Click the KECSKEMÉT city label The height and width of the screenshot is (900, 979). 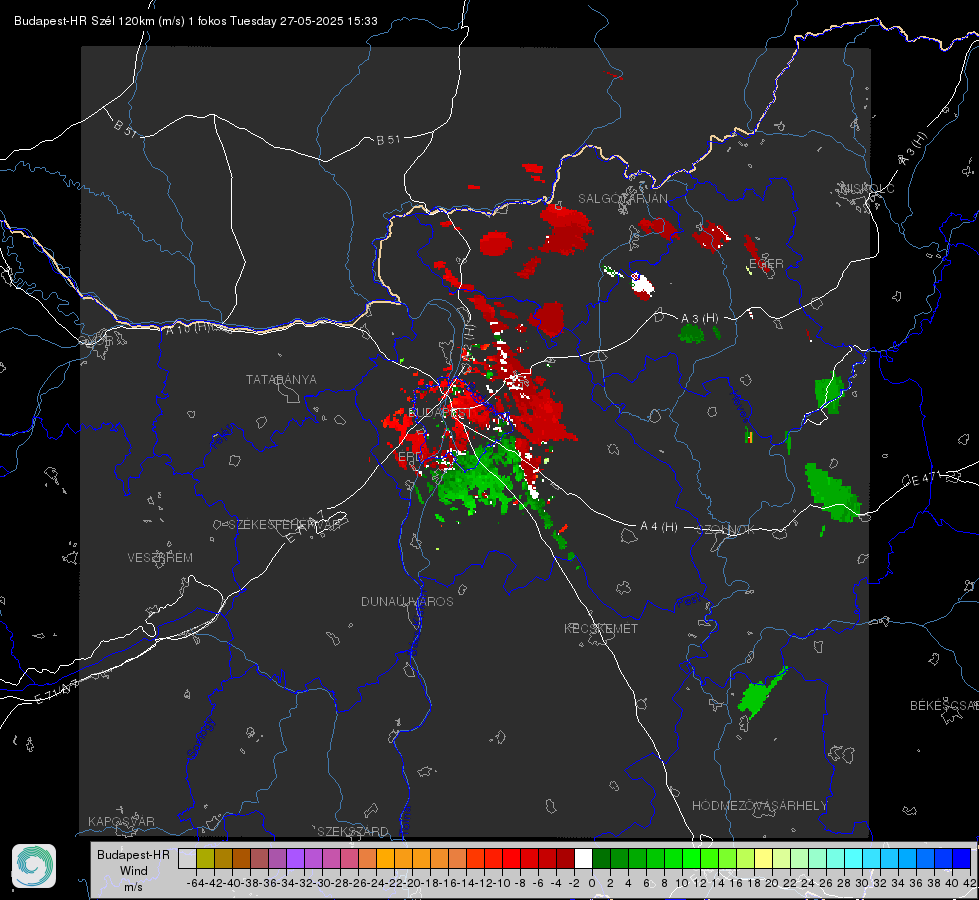pos(601,628)
